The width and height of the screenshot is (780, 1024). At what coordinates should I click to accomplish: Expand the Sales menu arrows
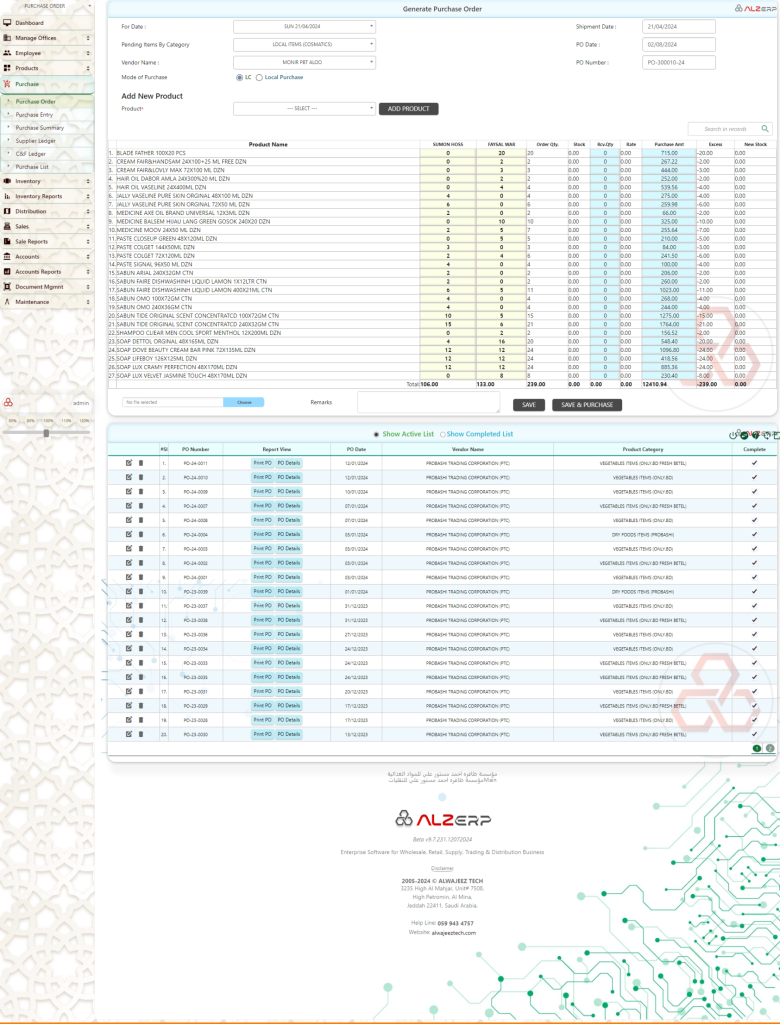(88, 226)
